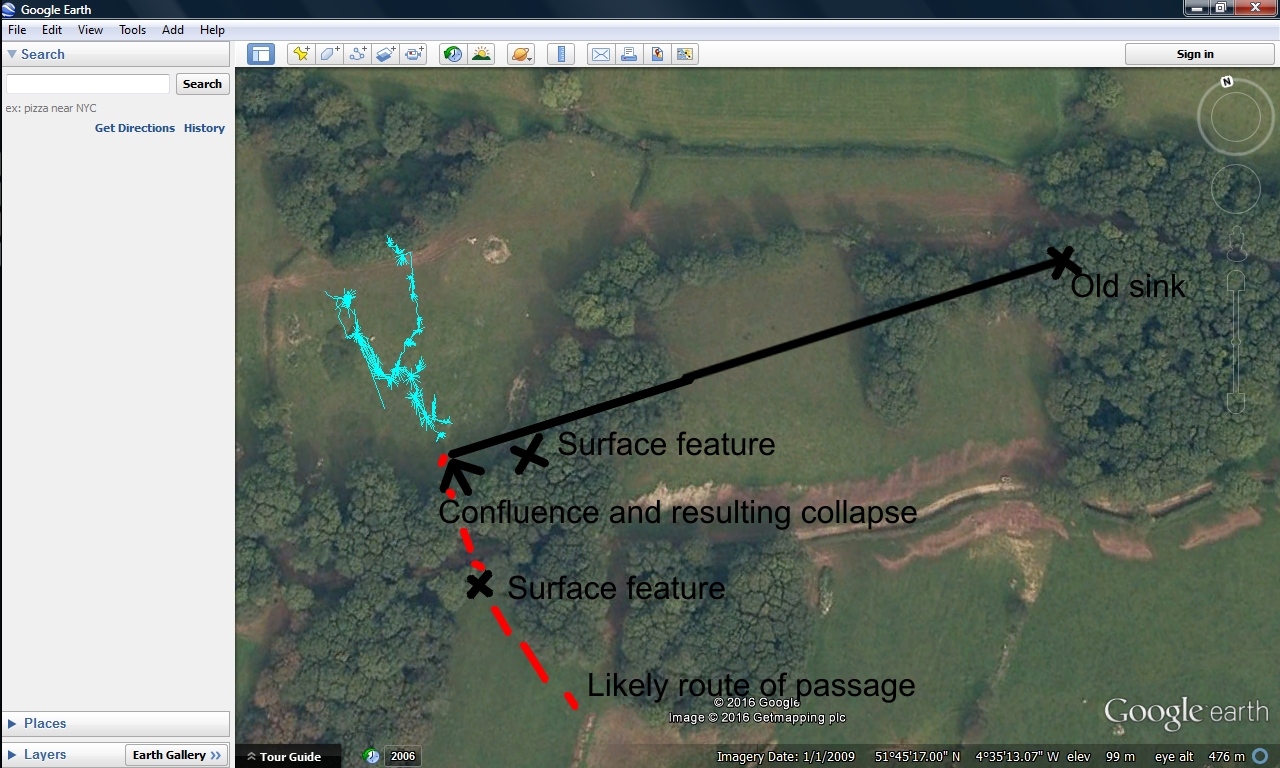The width and height of the screenshot is (1280, 768).
Task: Click the Record a Tour icon
Action: click(414, 54)
